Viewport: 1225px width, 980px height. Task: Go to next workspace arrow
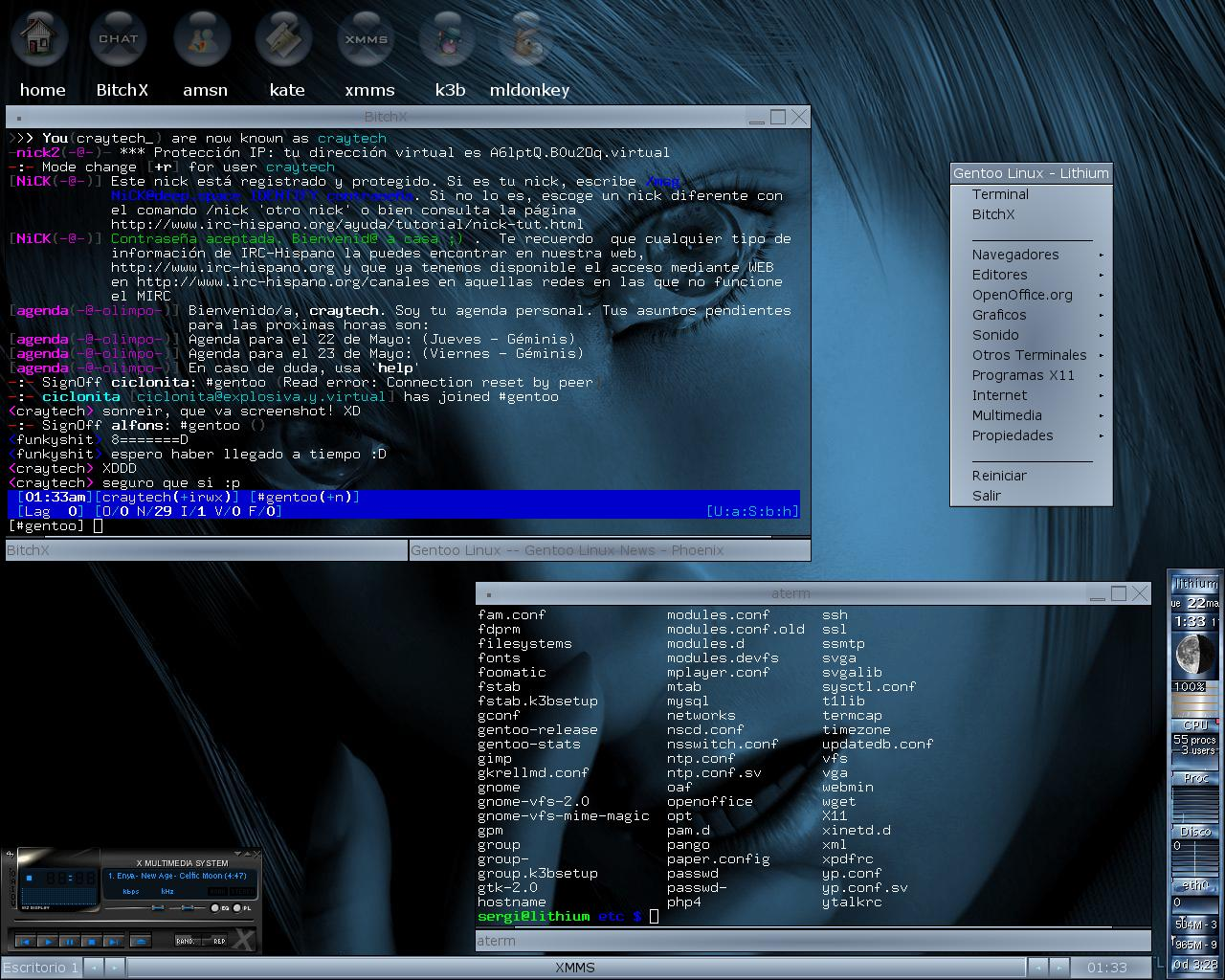coord(114,968)
